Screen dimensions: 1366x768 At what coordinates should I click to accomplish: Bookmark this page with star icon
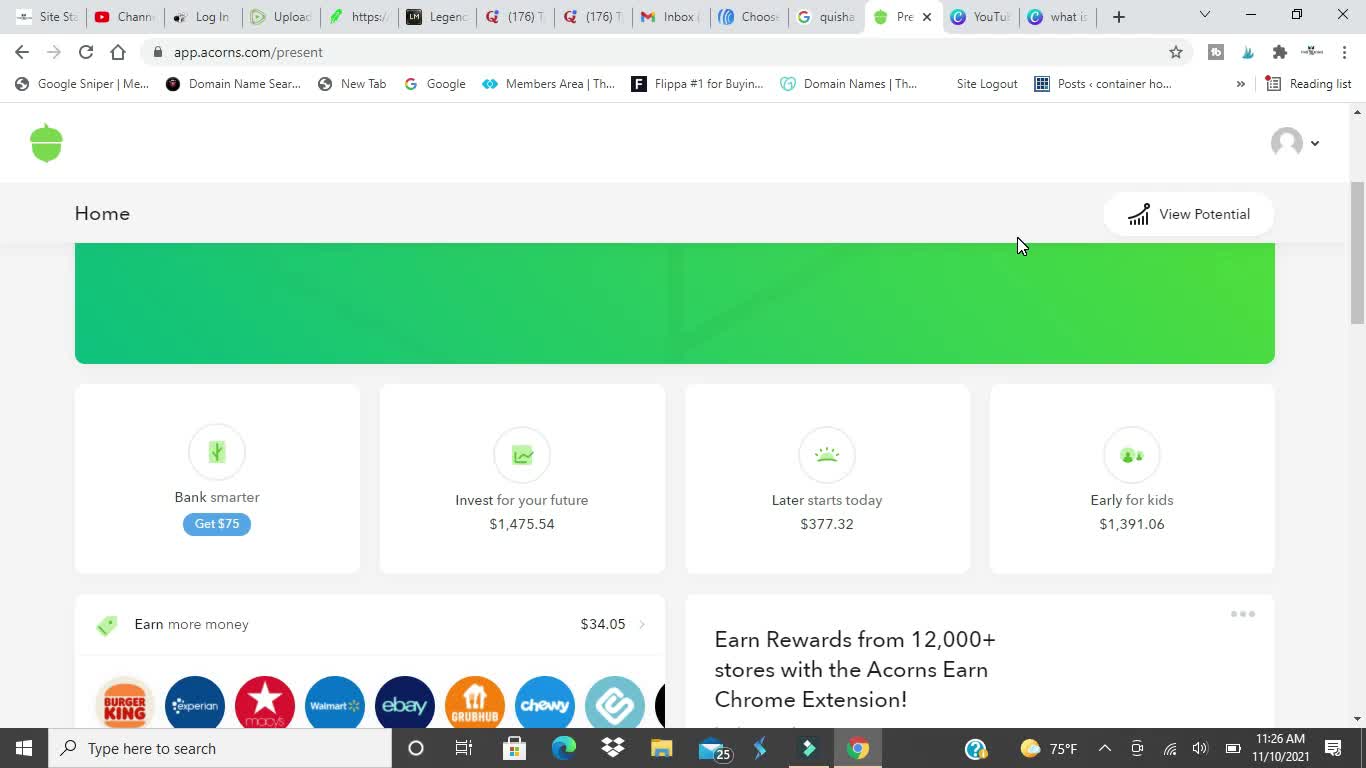coord(1176,52)
